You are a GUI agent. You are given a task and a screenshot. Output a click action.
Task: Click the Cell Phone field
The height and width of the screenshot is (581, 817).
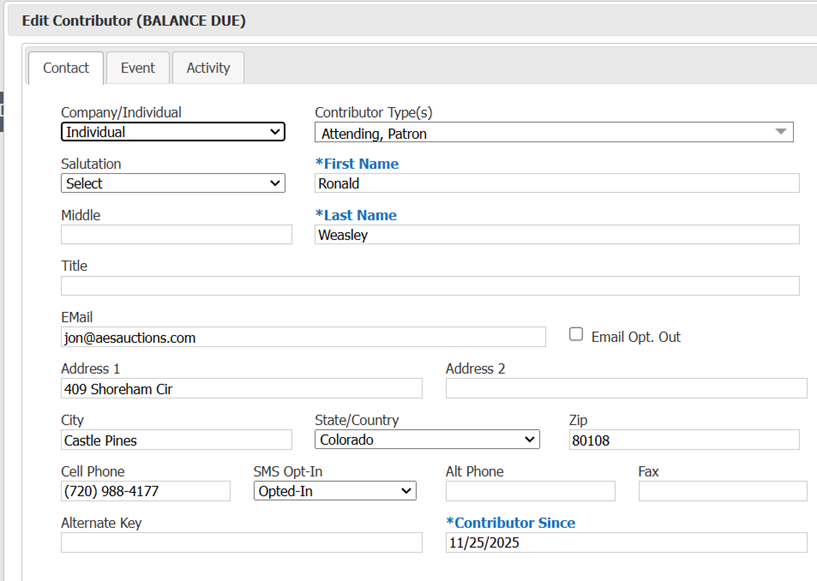point(145,491)
